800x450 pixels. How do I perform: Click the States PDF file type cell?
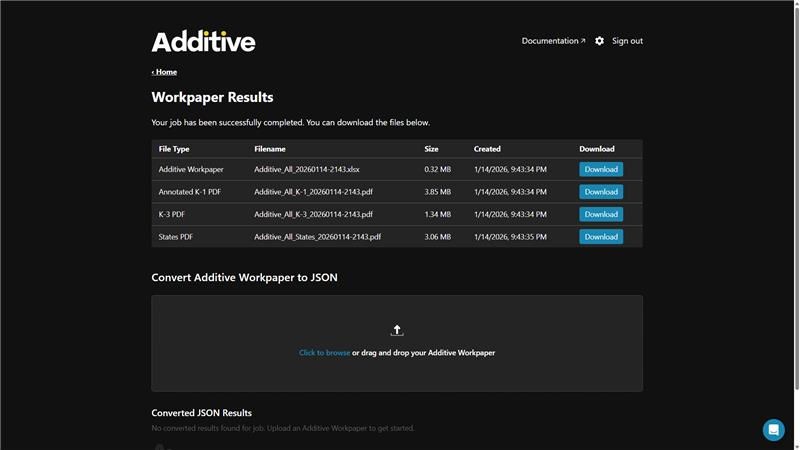[176, 237]
